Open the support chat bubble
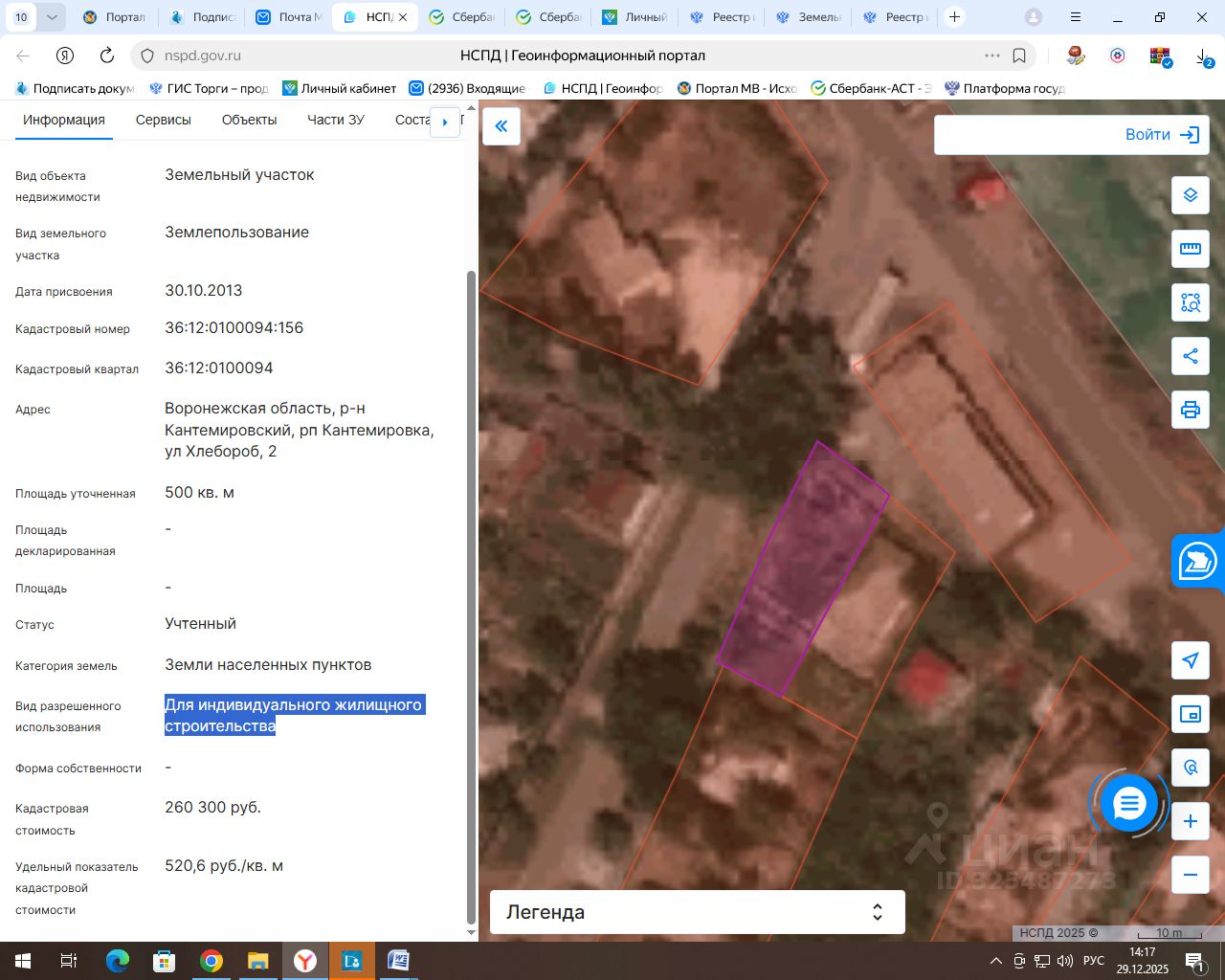 [1129, 804]
